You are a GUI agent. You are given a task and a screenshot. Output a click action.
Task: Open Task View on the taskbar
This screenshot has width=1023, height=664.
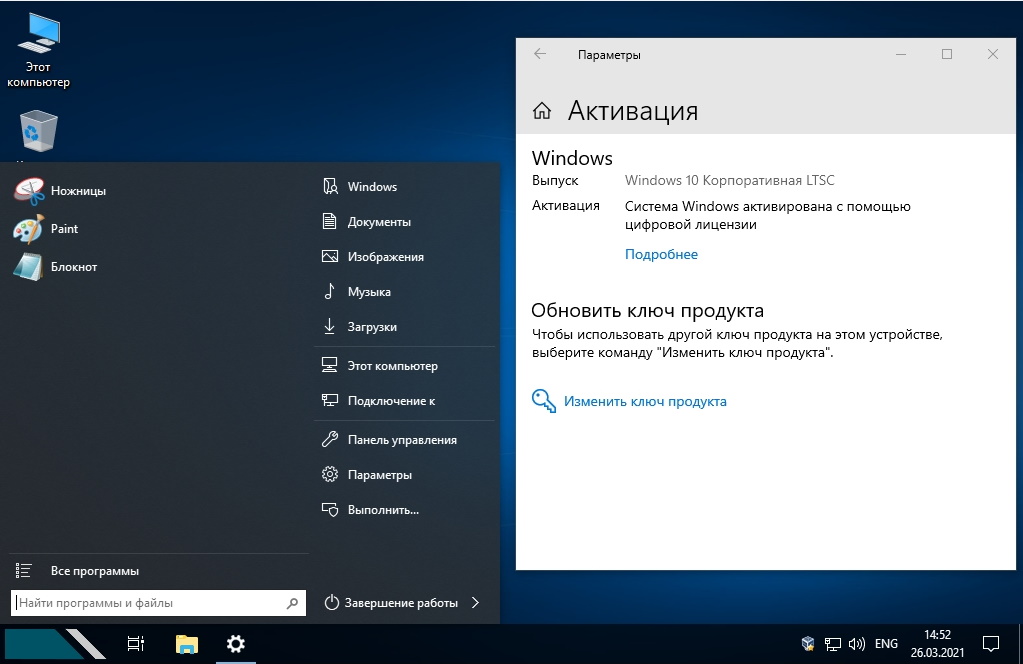coord(136,644)
